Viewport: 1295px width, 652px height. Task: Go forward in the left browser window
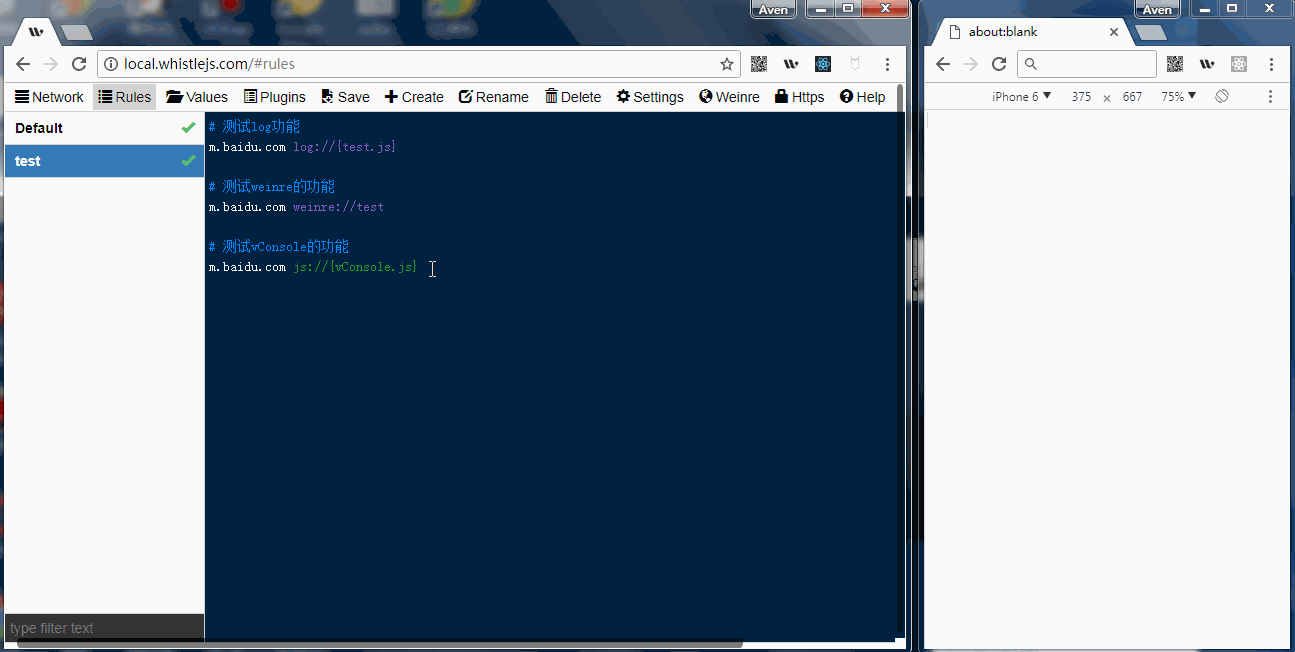tap(51, 64)
